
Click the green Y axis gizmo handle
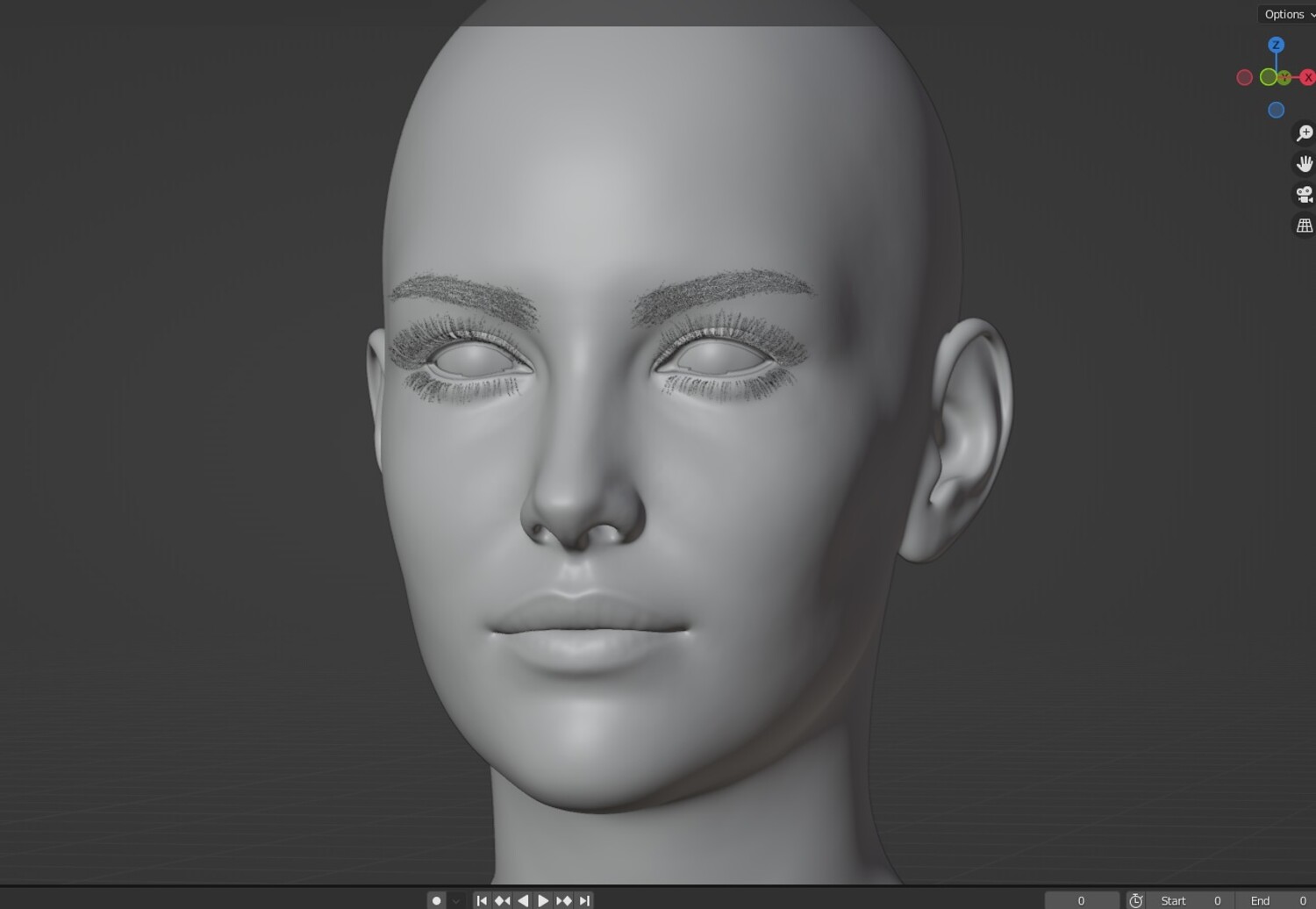coord(1284,77)
